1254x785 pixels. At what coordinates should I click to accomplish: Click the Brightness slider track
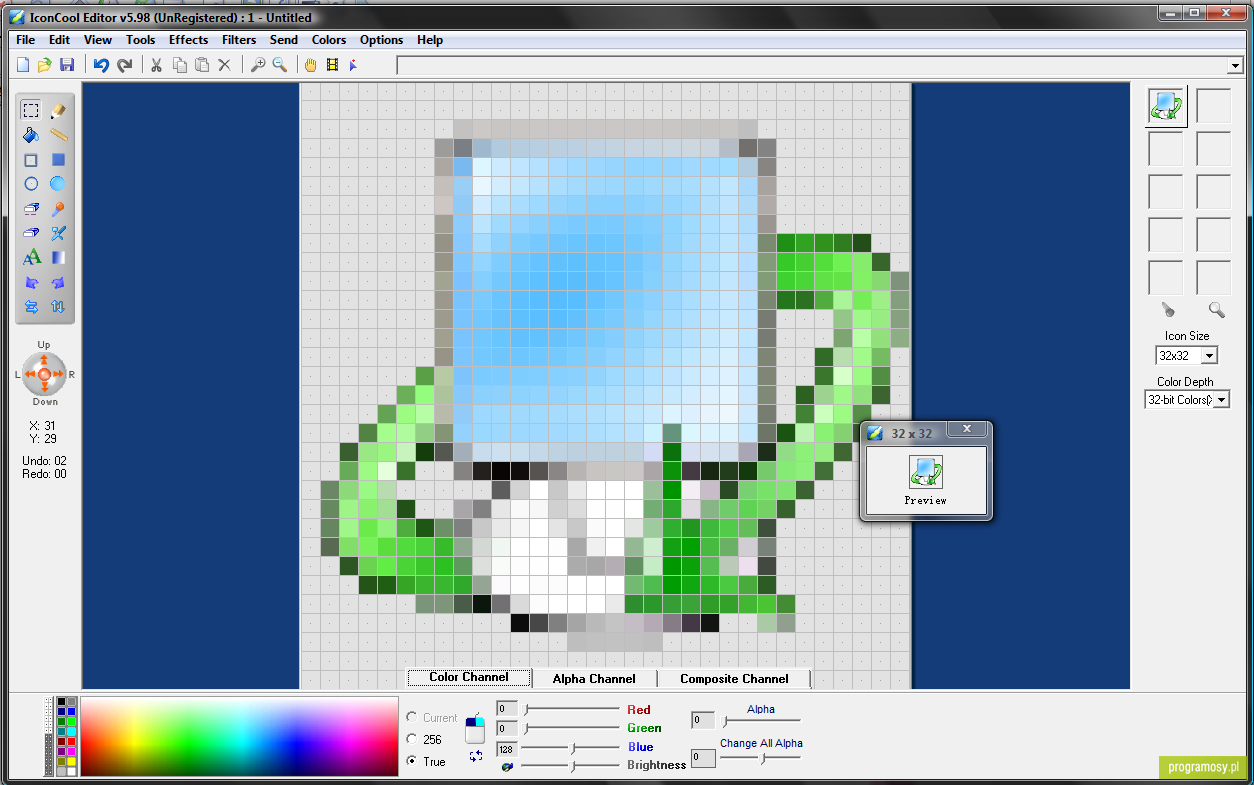571,766
